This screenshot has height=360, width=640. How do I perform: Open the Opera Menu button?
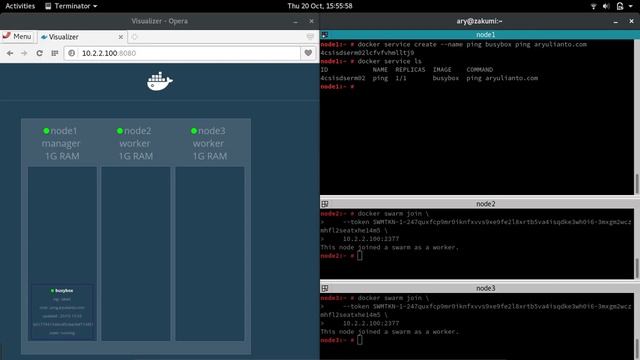coord(17,36)
